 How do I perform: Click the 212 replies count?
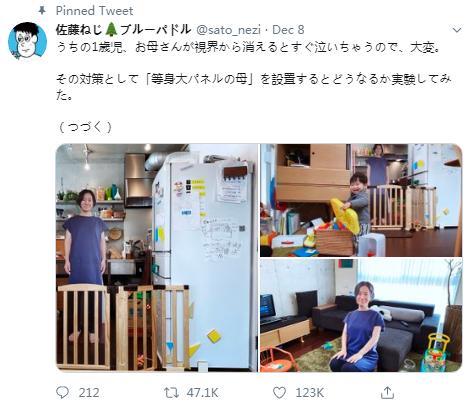point(89,393)
